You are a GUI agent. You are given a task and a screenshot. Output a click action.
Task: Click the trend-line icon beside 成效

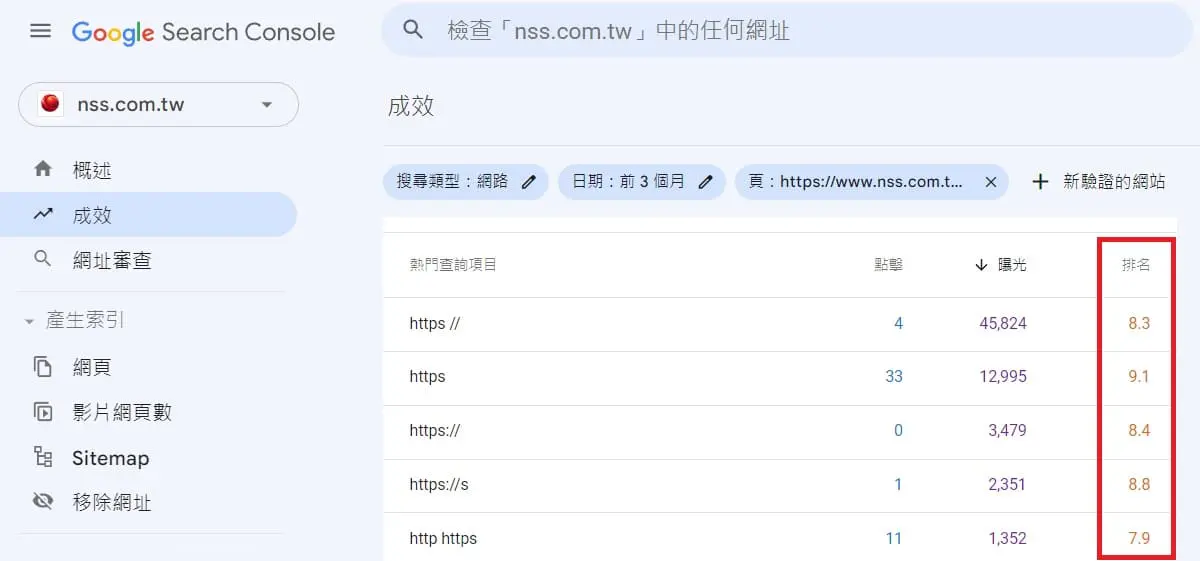43,214
